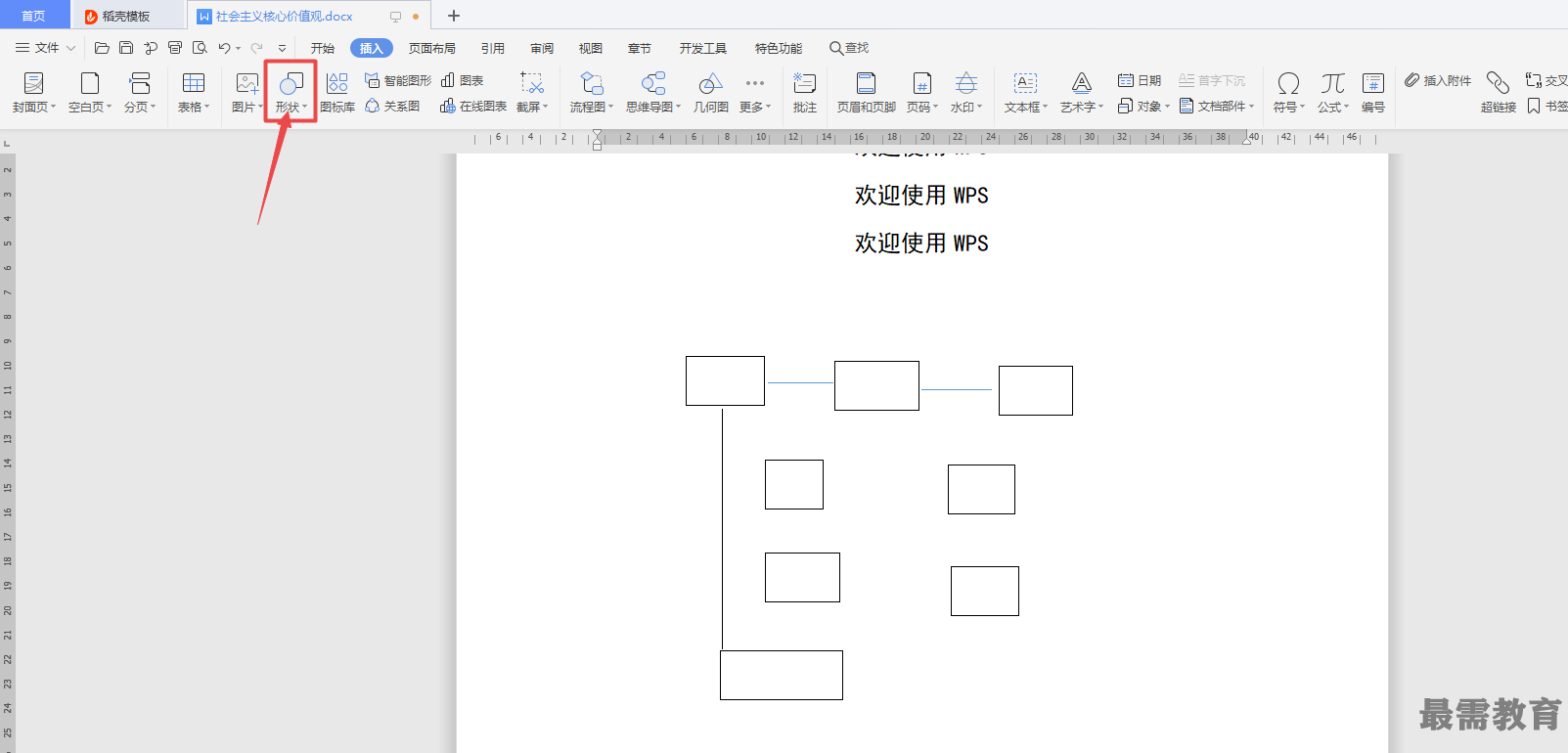Switch to the 页面布局 tab
The height and width of the screenshot is (753, 1568).
(432, 48)
